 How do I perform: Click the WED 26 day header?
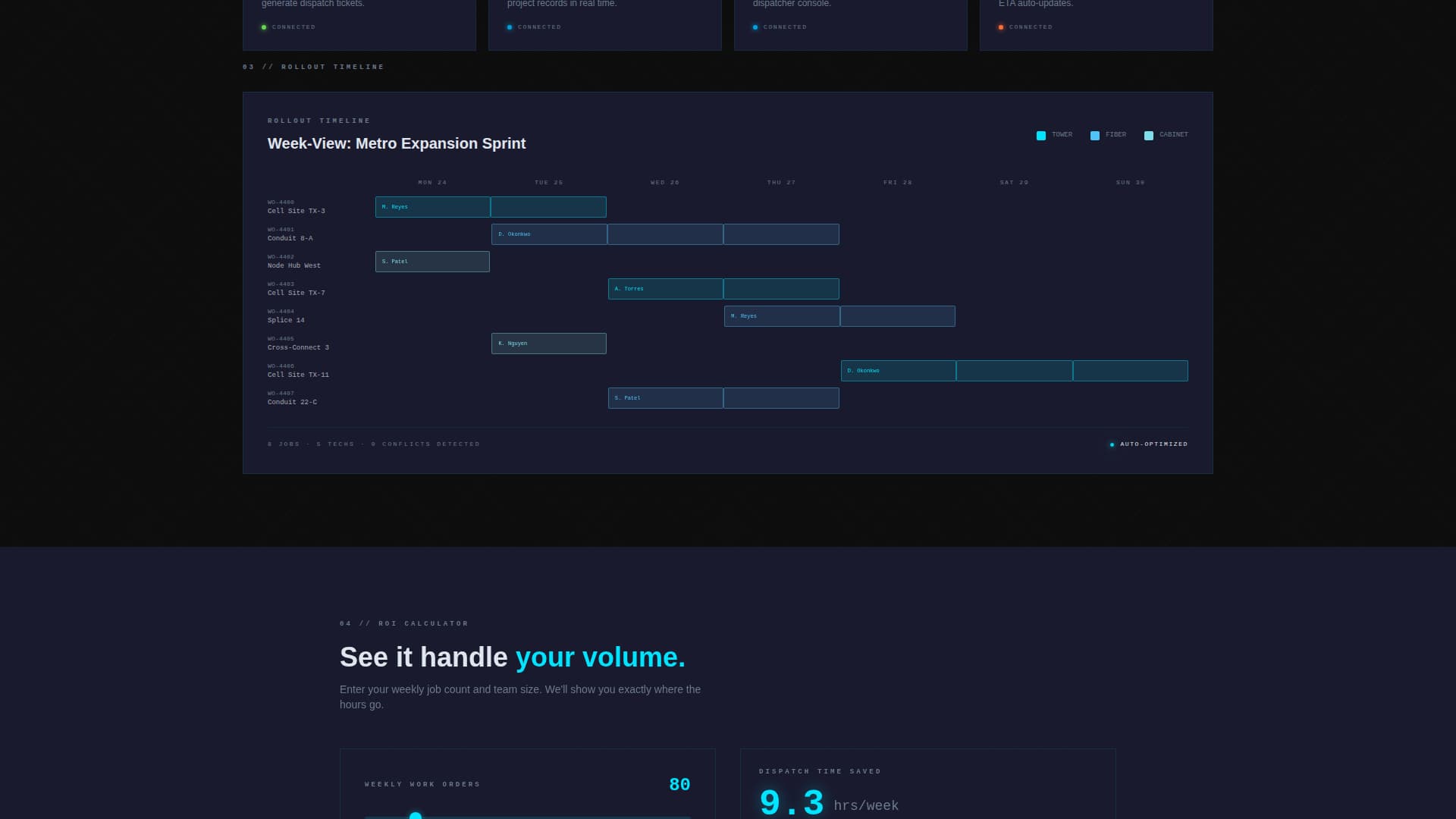pyautogui.click(x=665, y=183)
